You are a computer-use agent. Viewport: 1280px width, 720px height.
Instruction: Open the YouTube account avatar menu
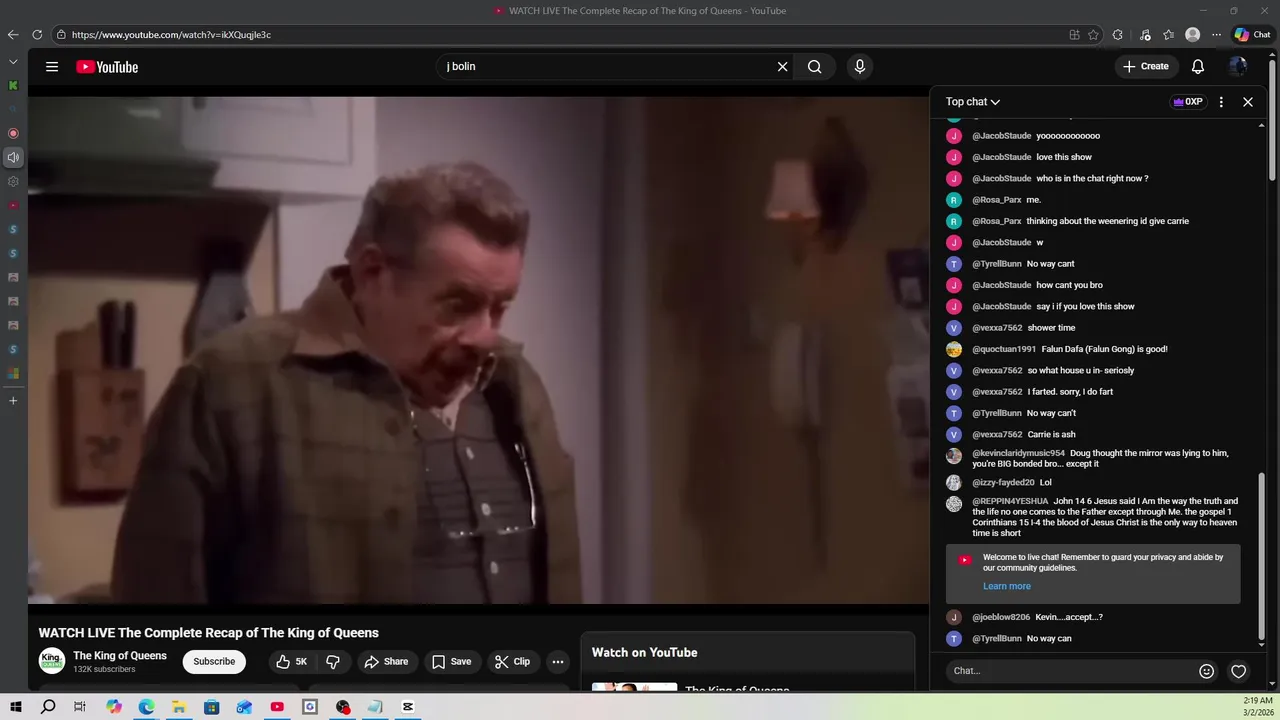click(x=1238, y=67)
